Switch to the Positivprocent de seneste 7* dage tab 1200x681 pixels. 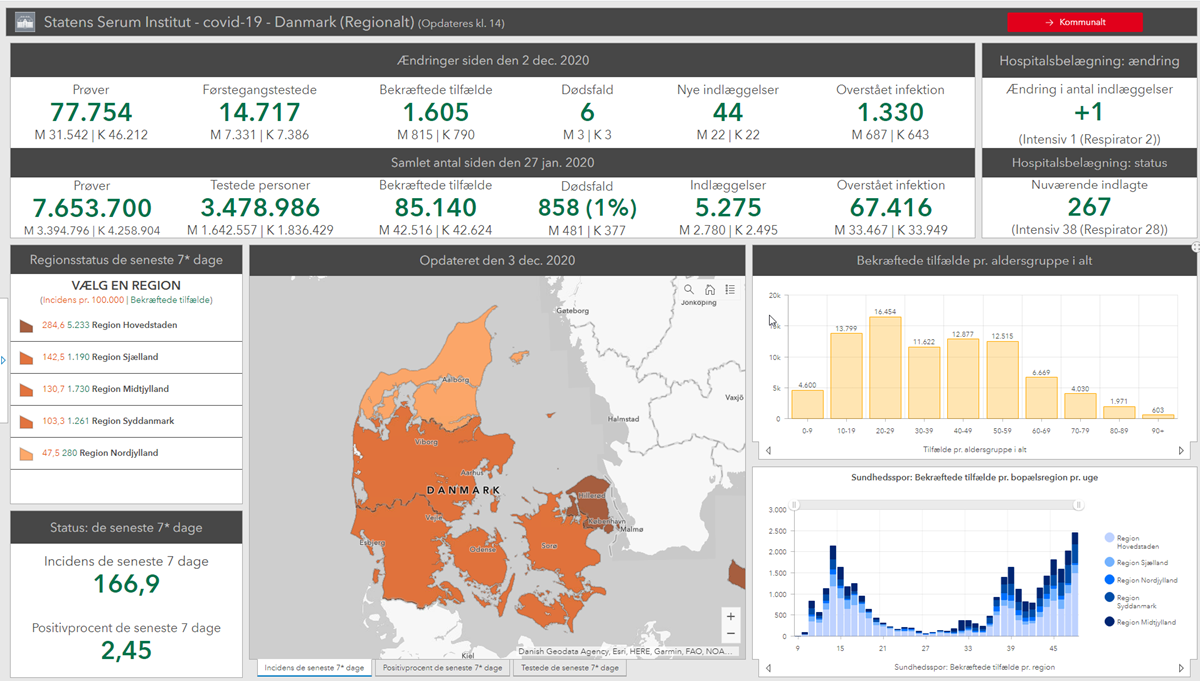(x=442, y=667)
